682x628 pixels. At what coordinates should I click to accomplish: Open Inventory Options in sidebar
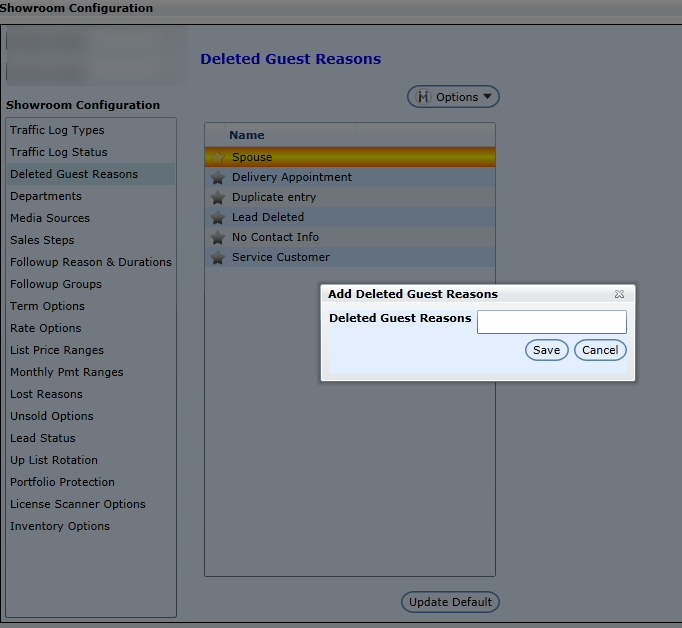pyautogui.click(x=60, y=526)
